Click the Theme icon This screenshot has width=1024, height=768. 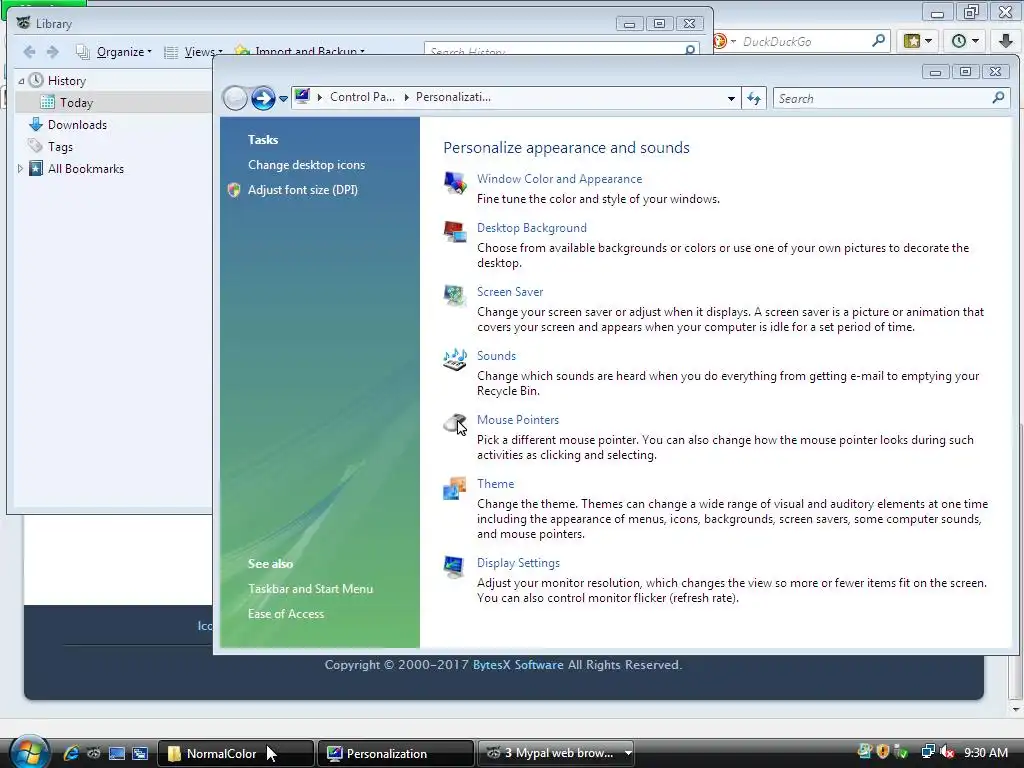pyautogui.click(x=455, y=488)
